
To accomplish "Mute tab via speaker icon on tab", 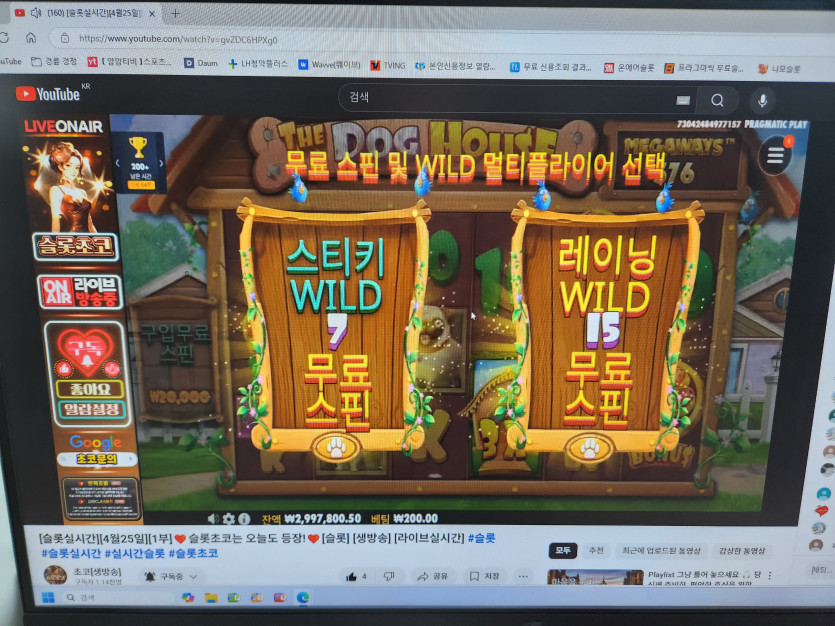I will (36, 13).
